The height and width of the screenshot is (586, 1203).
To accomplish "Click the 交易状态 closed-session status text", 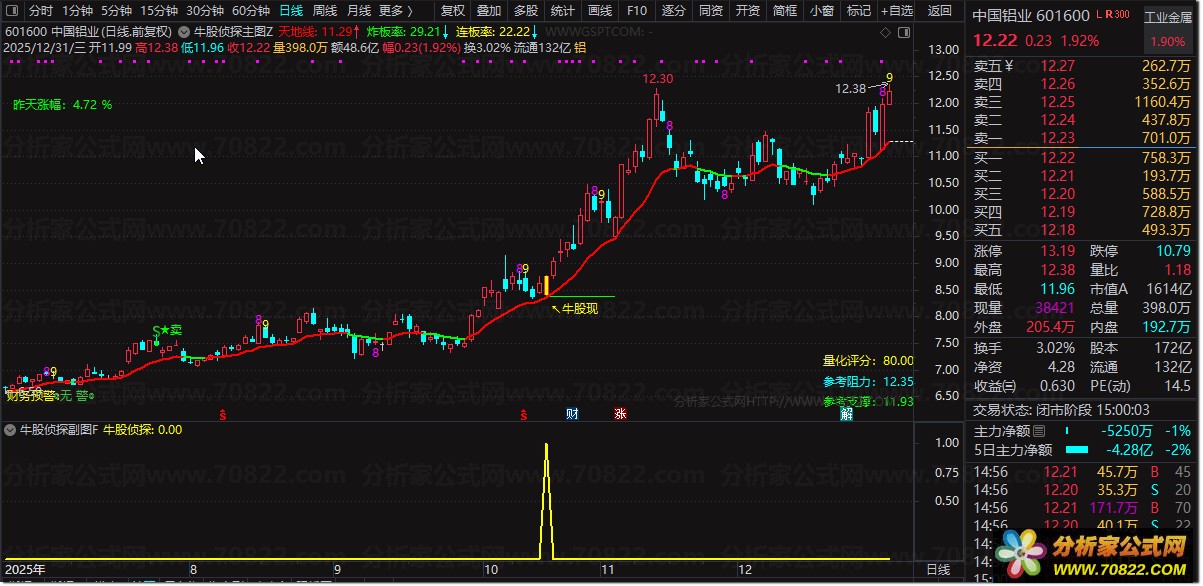I will [1060, 410].
